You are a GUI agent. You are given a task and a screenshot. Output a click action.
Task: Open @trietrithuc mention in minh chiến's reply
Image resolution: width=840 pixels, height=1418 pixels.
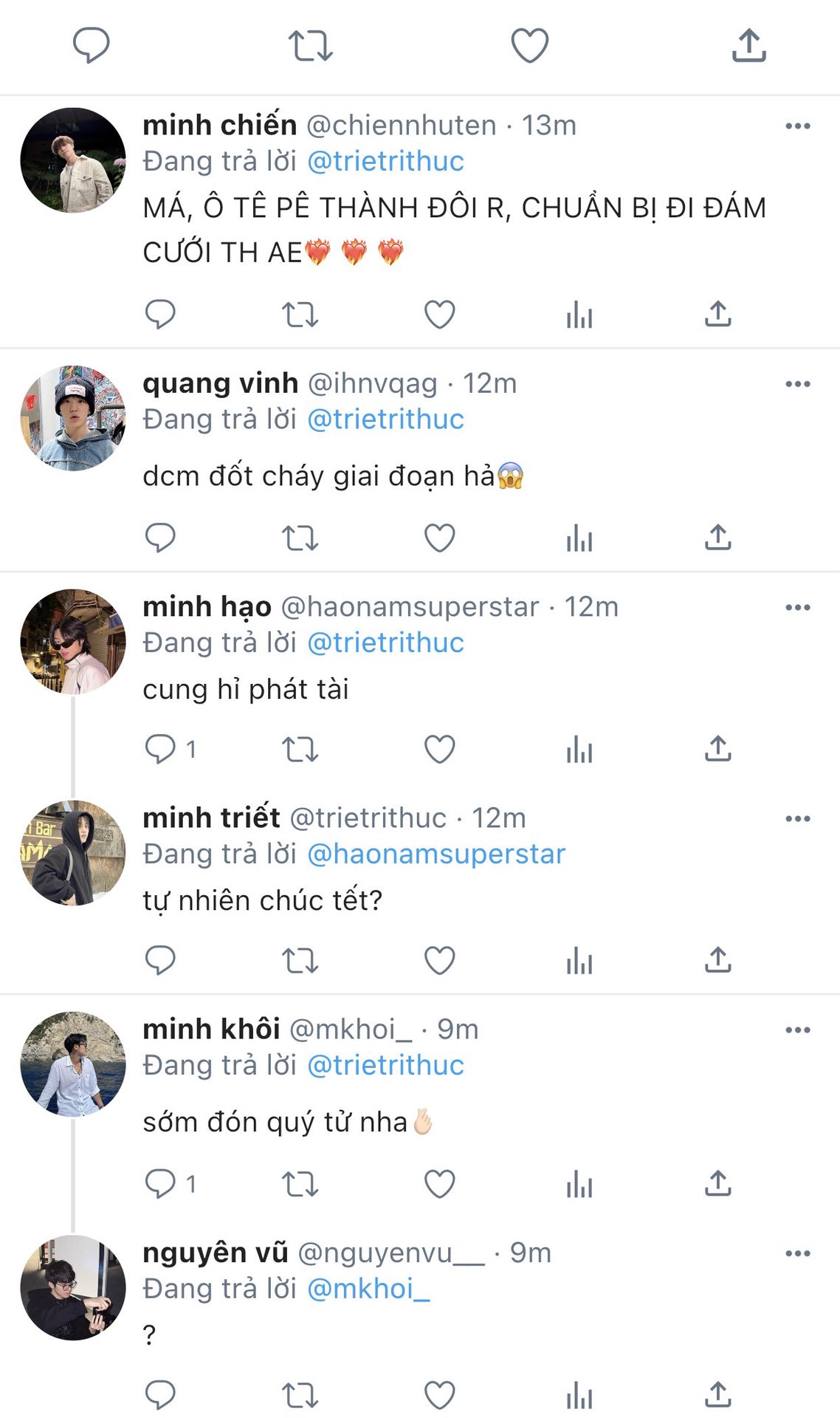(385, 162)
